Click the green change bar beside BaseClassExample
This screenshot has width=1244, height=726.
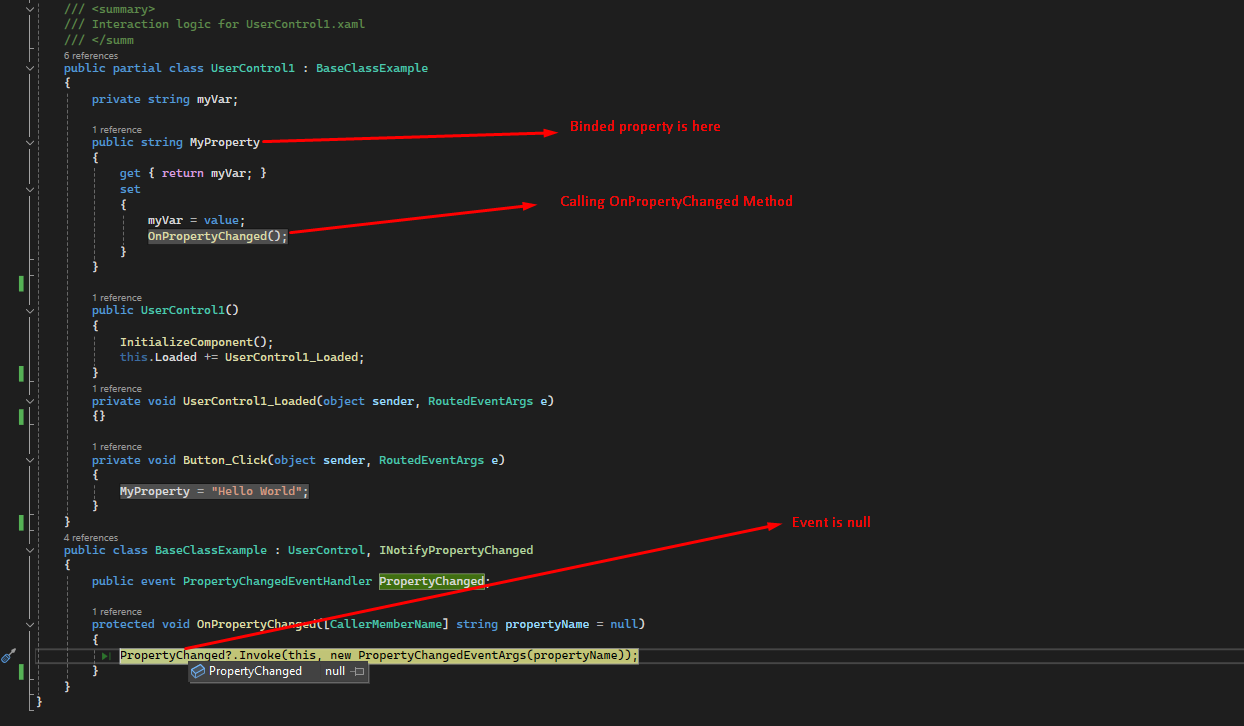click(x=21, y=670)
